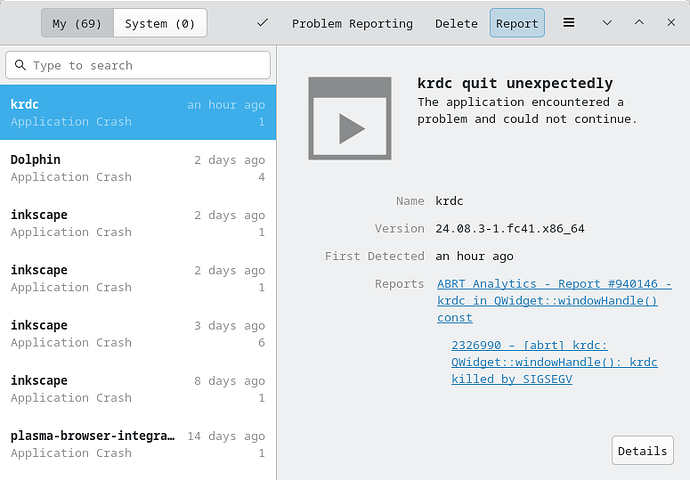This screenshot has height=480, width=690.
Task: Open bug 2326990 krdc SIGSEGV link
Action: click(x=554, y=362)
